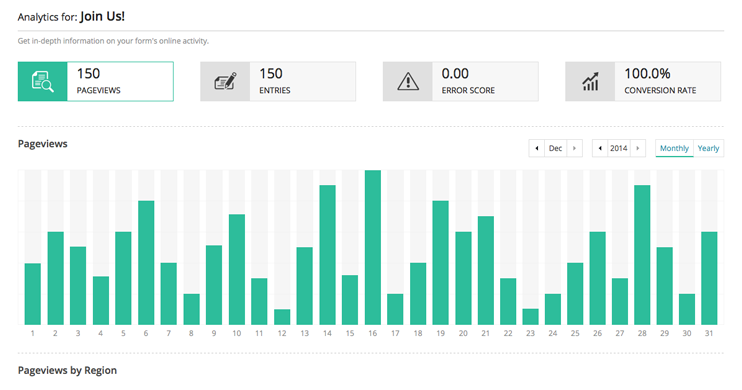Click the tall bar for day 14

click(327, 255)
